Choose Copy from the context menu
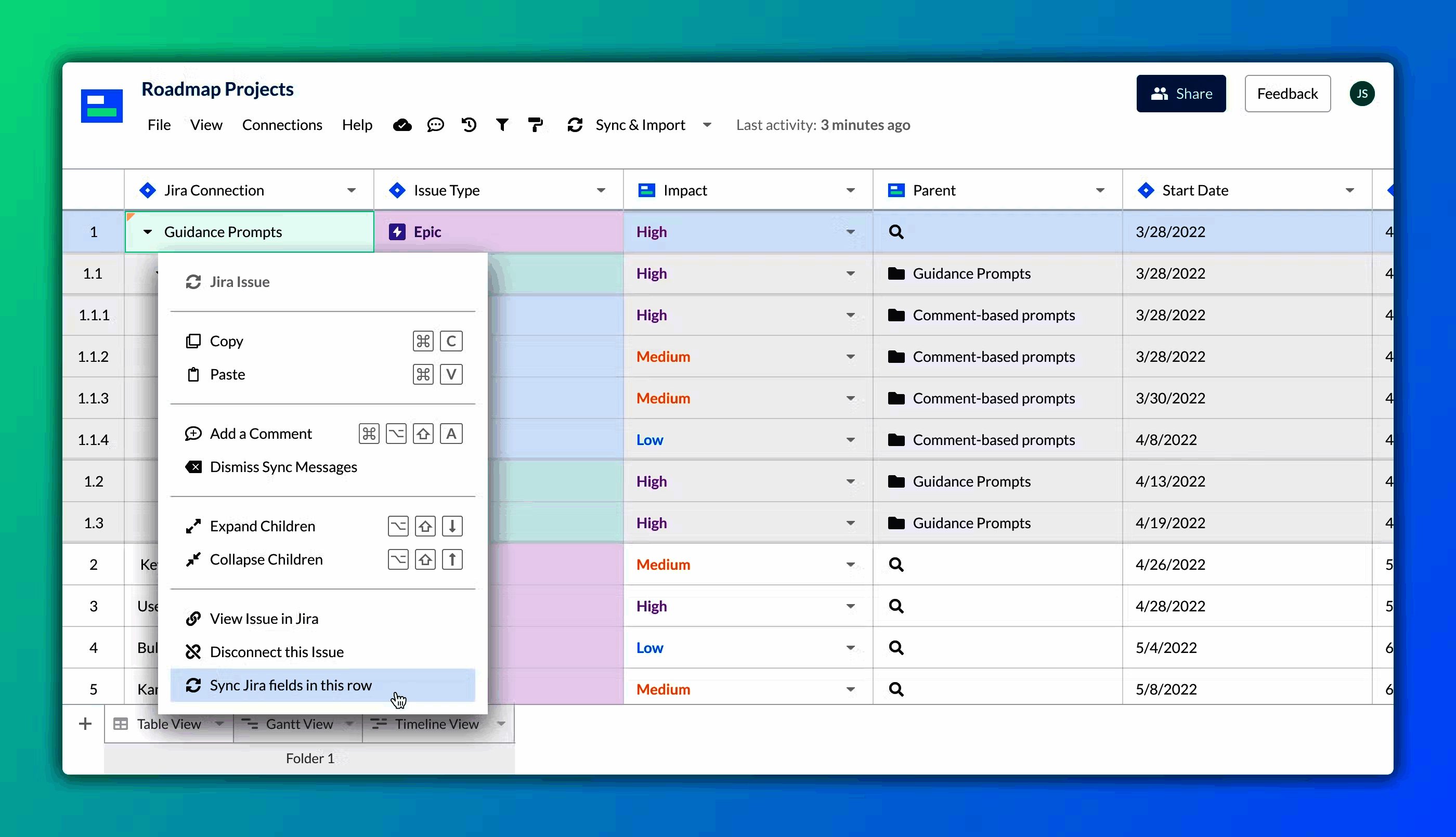Image resolution: width=1456 pixels, height=837 pixels. 322,341
